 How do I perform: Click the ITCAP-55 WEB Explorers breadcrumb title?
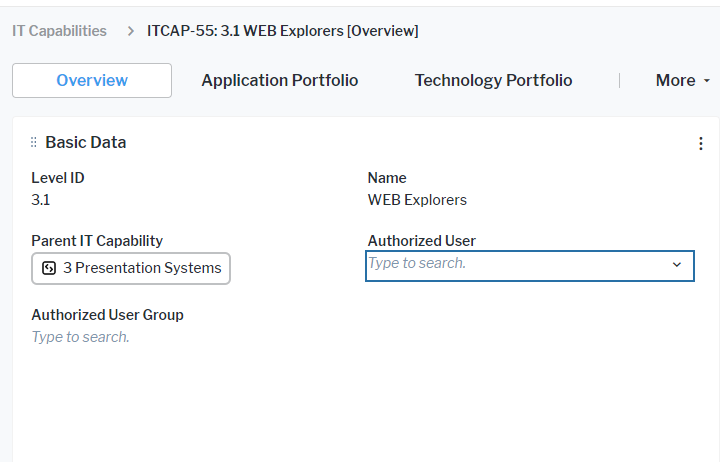click(282, 31)
